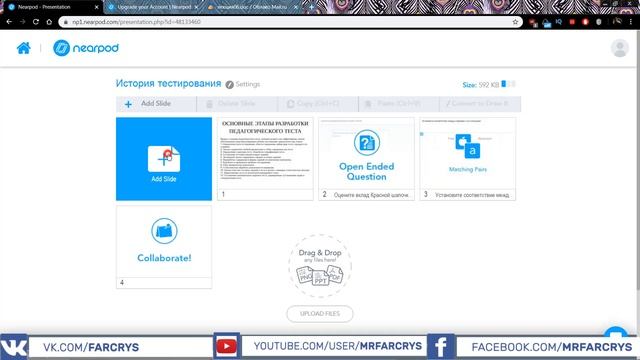Reload the page
Image resolution: width=640 pixels, height=360 pixels.
click(36, 22)
